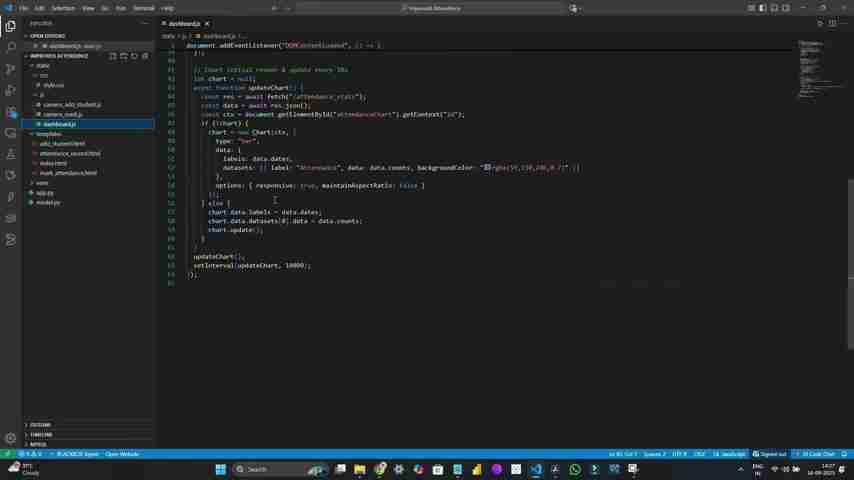Screen dimensions: 854x480
Task: Collapse the Open Editors section
Action: (x=47, y=36)
